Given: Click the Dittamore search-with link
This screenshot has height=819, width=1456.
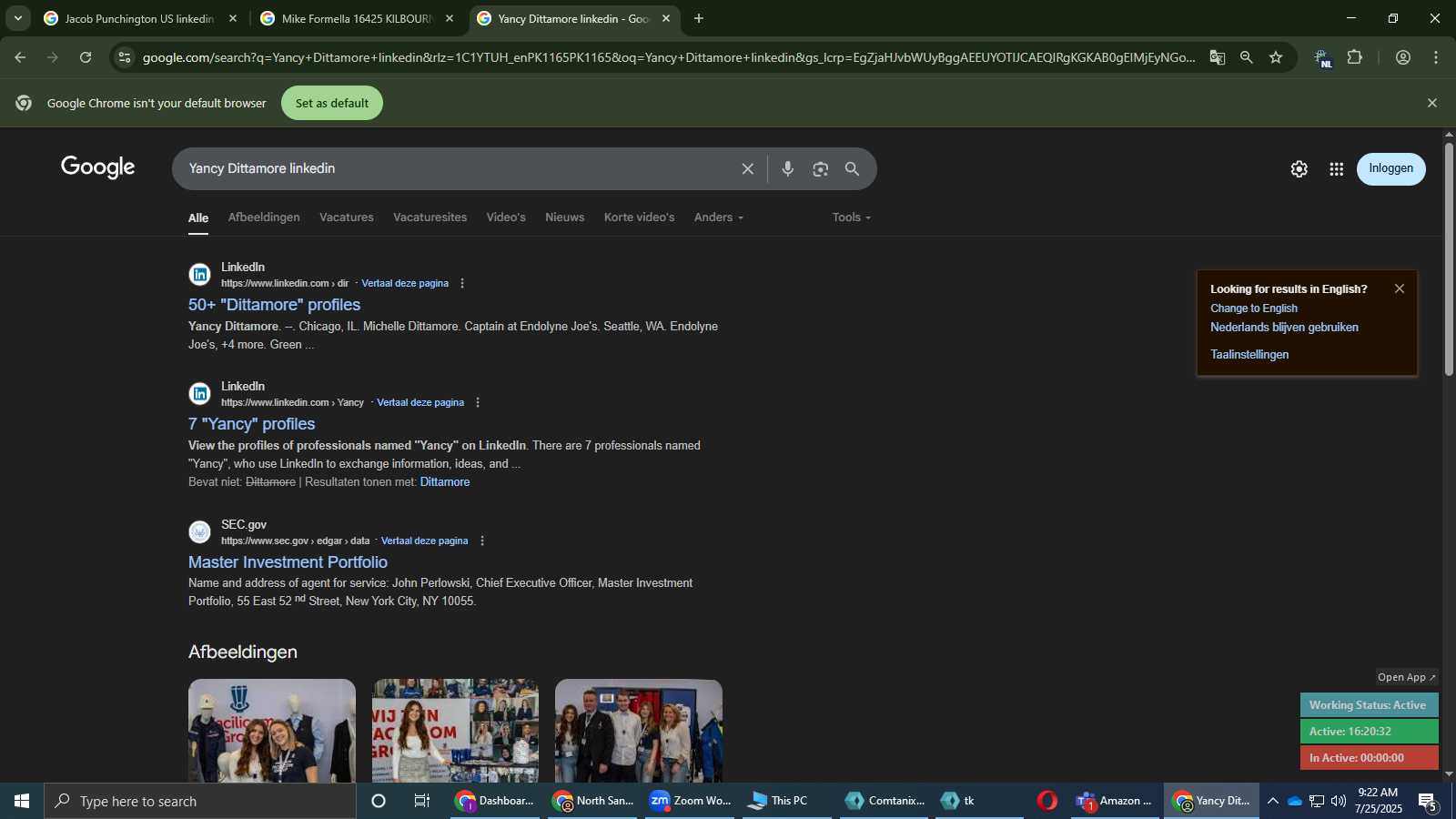Looking at the screenshot, I should click(x=445, y=482).
